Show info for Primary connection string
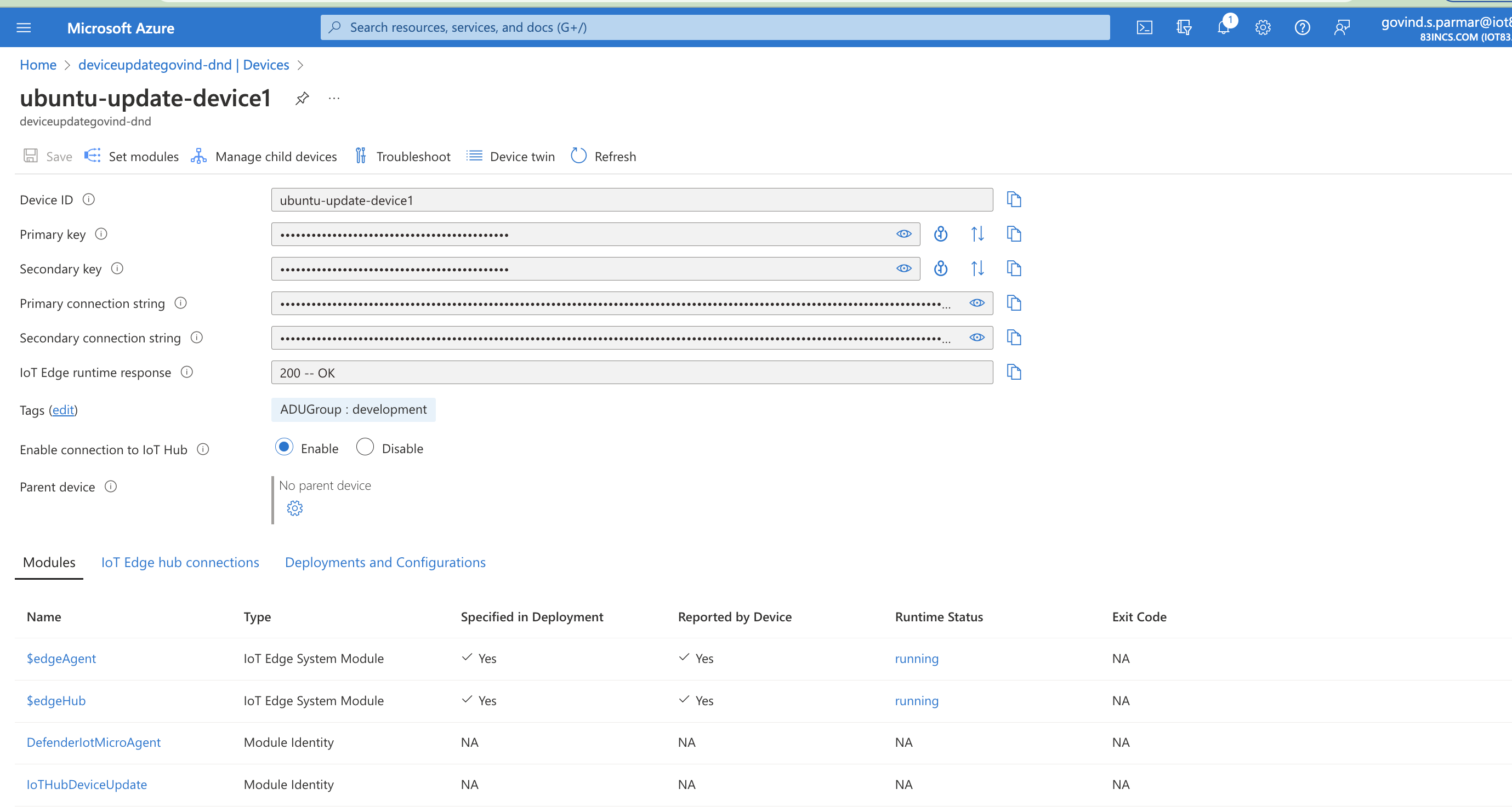 (181, 304)
